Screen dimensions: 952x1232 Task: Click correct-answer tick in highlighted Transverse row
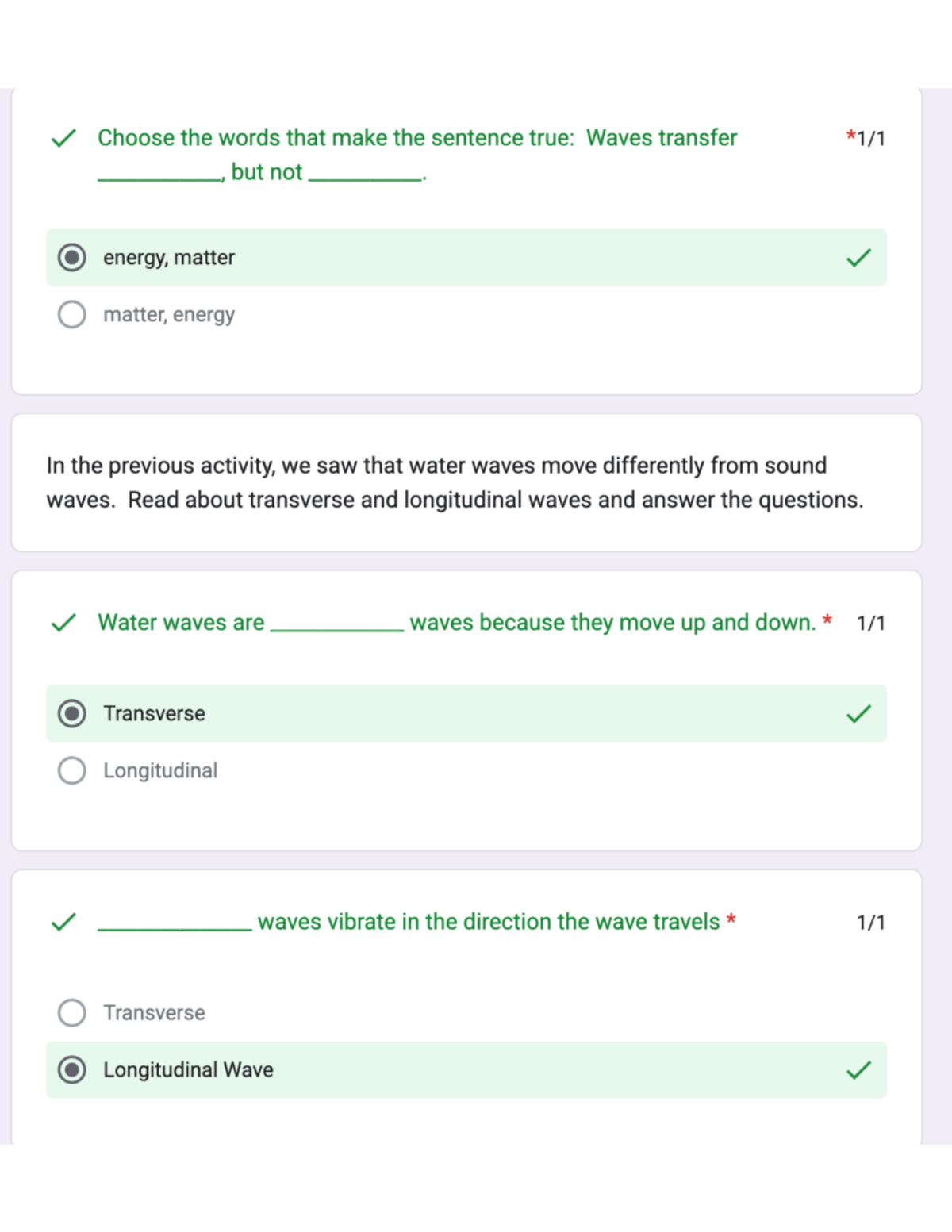pos(858,714)
